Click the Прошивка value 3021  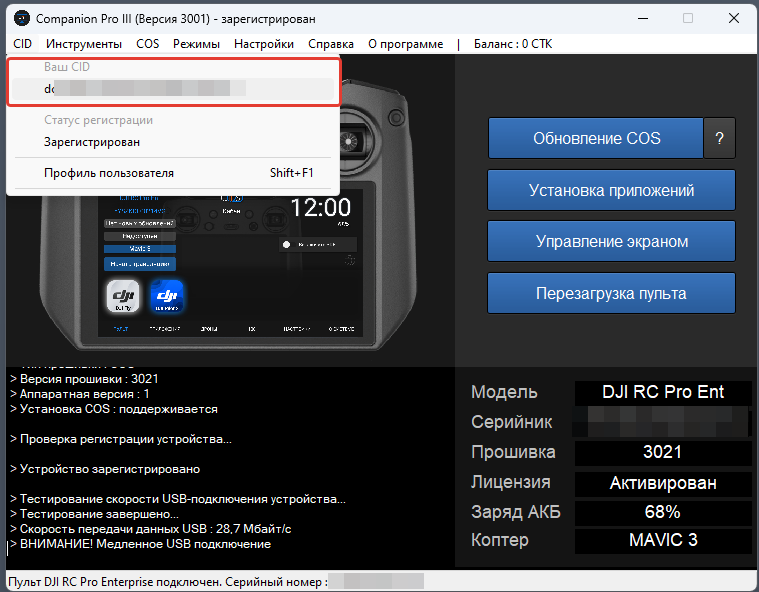coord(663,452)
